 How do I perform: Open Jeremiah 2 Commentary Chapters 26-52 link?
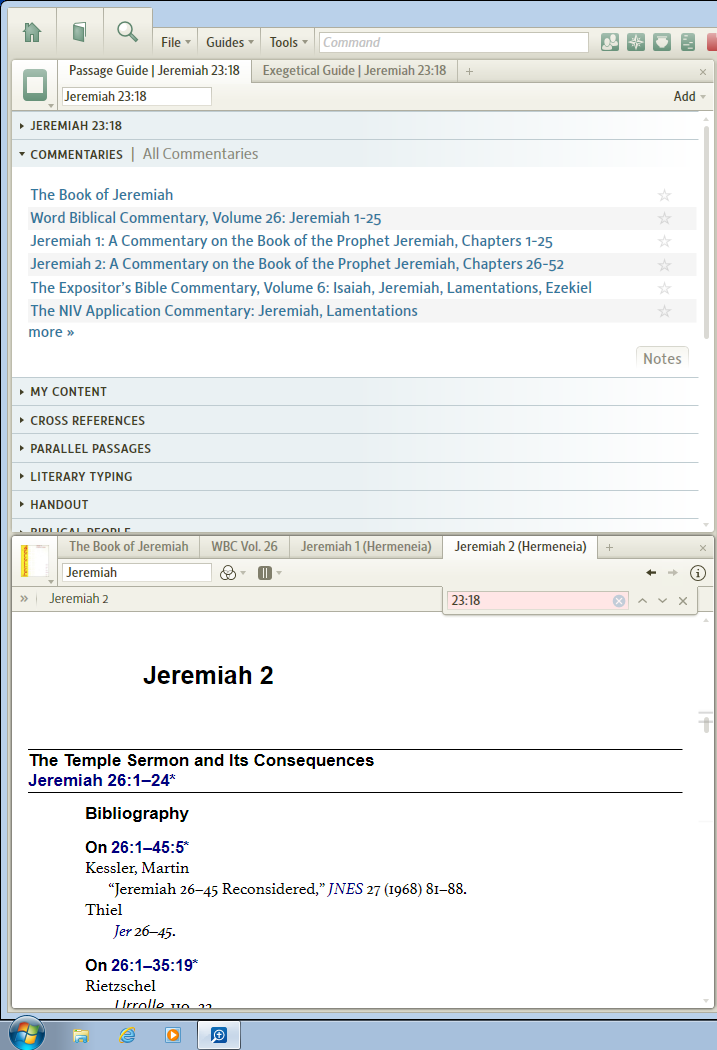(x=297, y=264)
